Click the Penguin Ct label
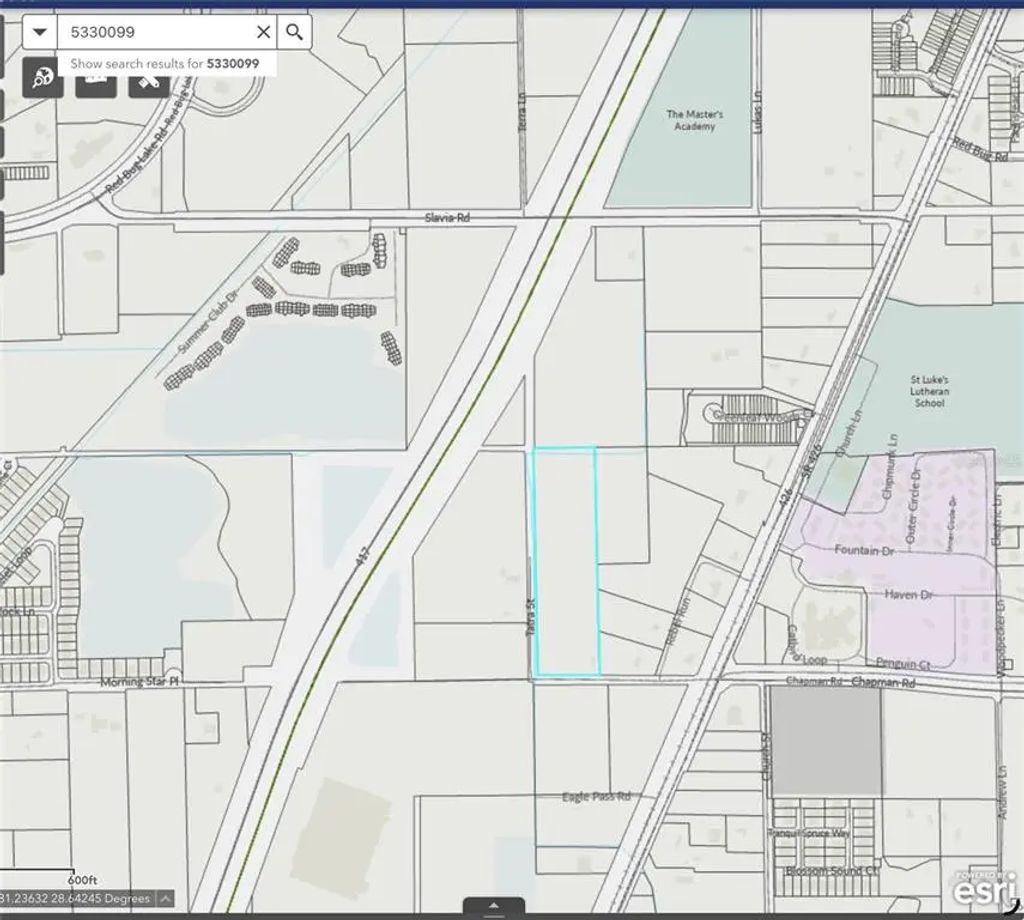The image size is (1024, 920). (x=903, y=664)
